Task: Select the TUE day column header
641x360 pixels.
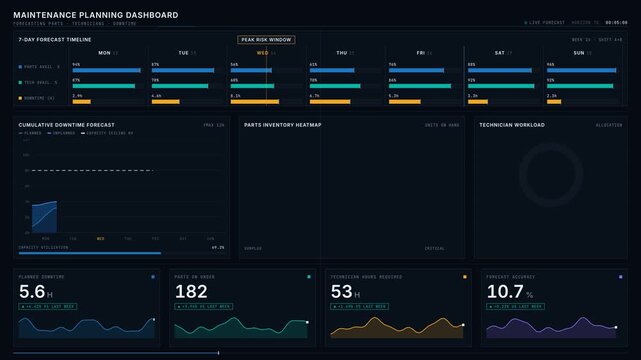Action: 187,53
